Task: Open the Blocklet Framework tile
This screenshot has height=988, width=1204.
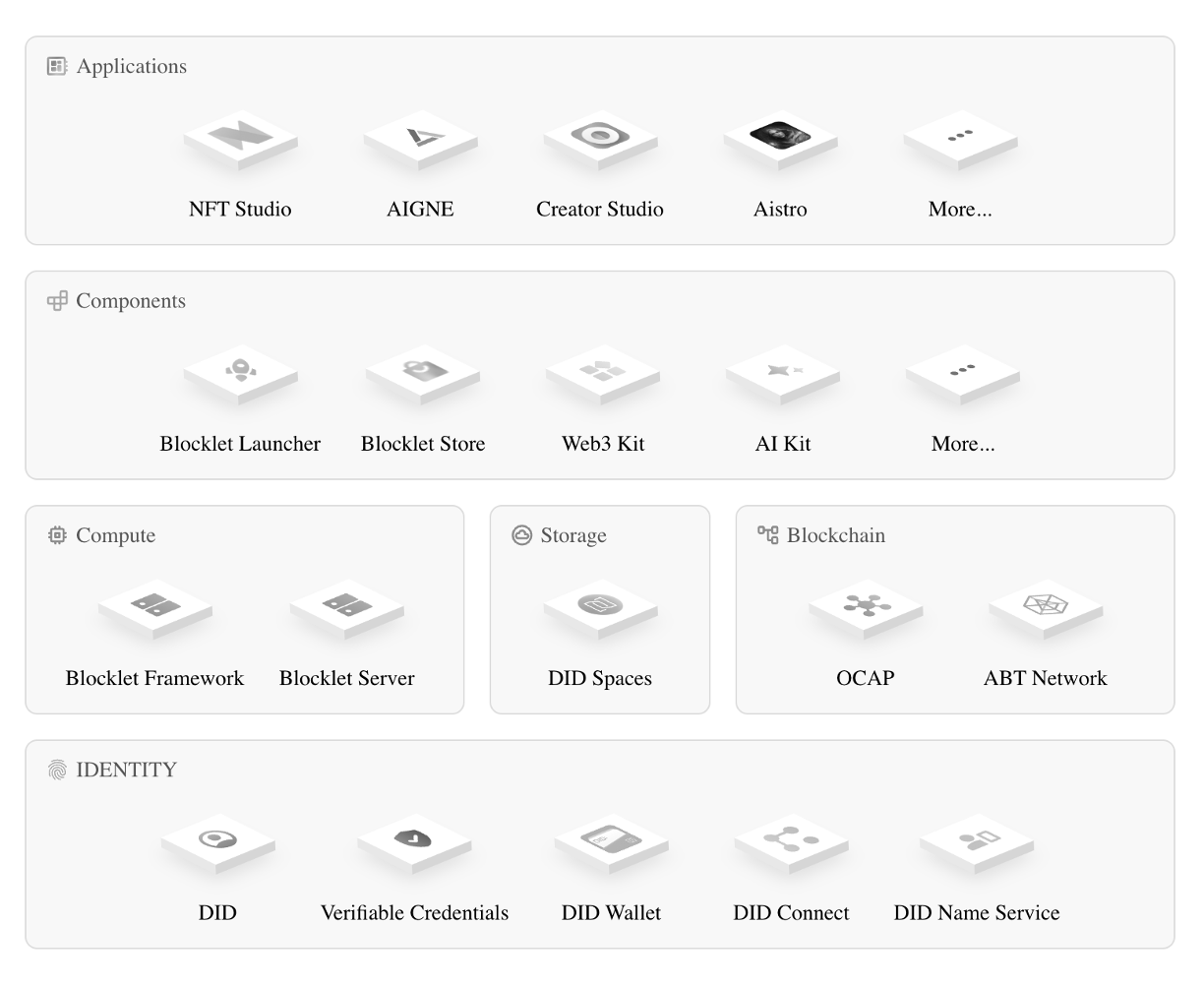Action: coord(154,607)
